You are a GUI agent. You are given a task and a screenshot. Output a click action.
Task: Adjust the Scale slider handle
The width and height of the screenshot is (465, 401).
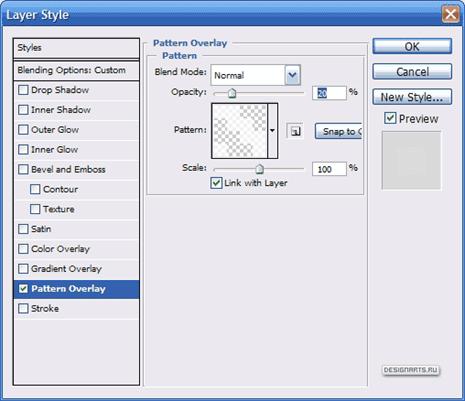click(x=259, y=169)
